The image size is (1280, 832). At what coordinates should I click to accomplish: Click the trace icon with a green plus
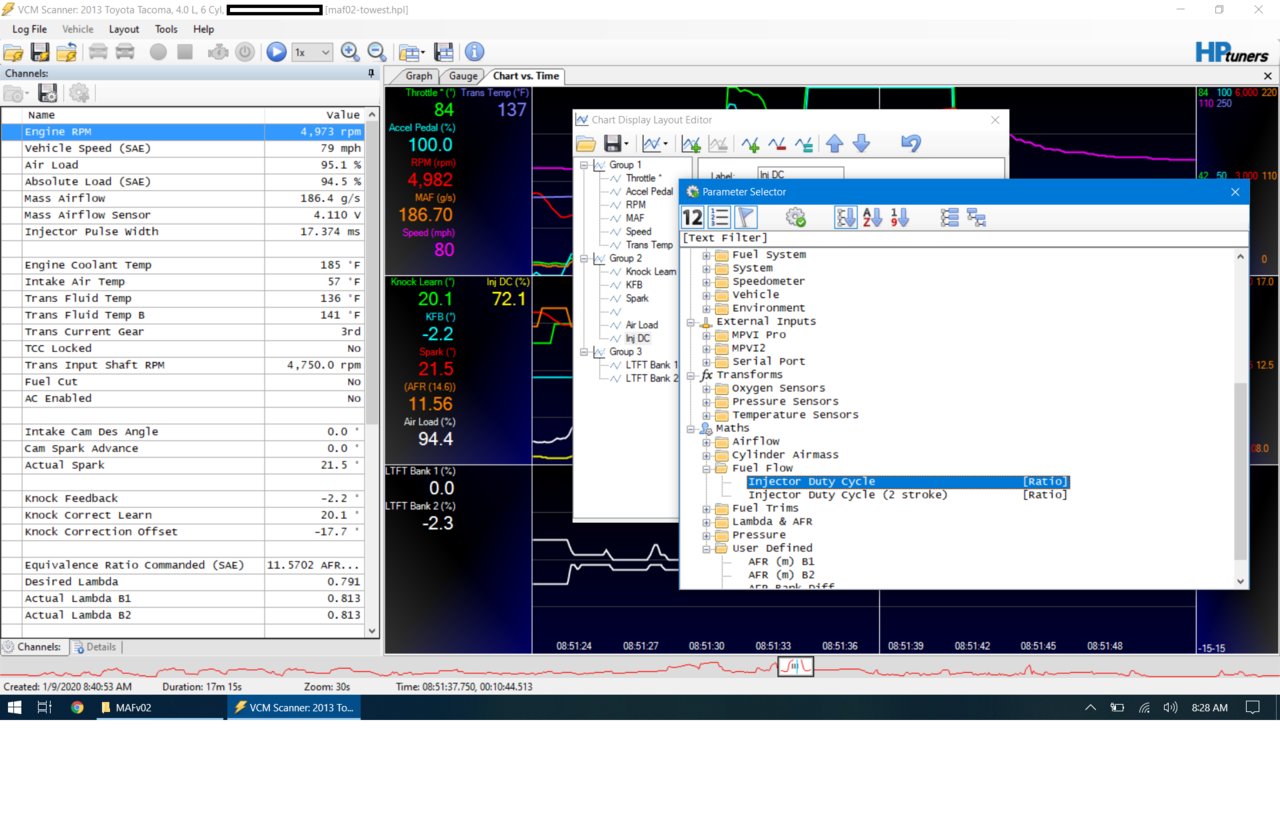tap(750, 145)
